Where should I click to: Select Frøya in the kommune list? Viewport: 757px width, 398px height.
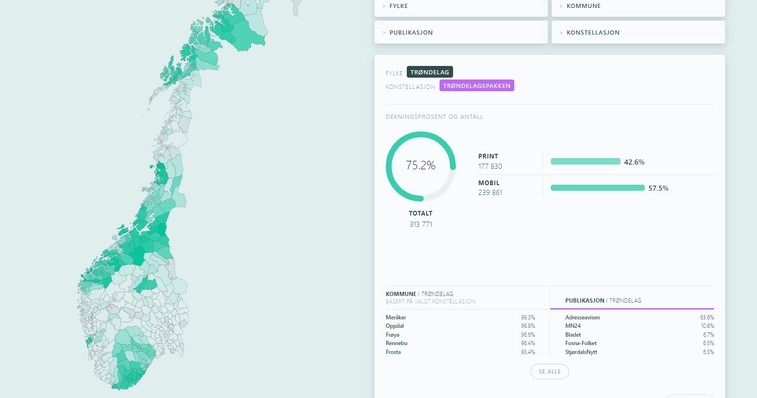pyautogui.click(x=393, y=335)
